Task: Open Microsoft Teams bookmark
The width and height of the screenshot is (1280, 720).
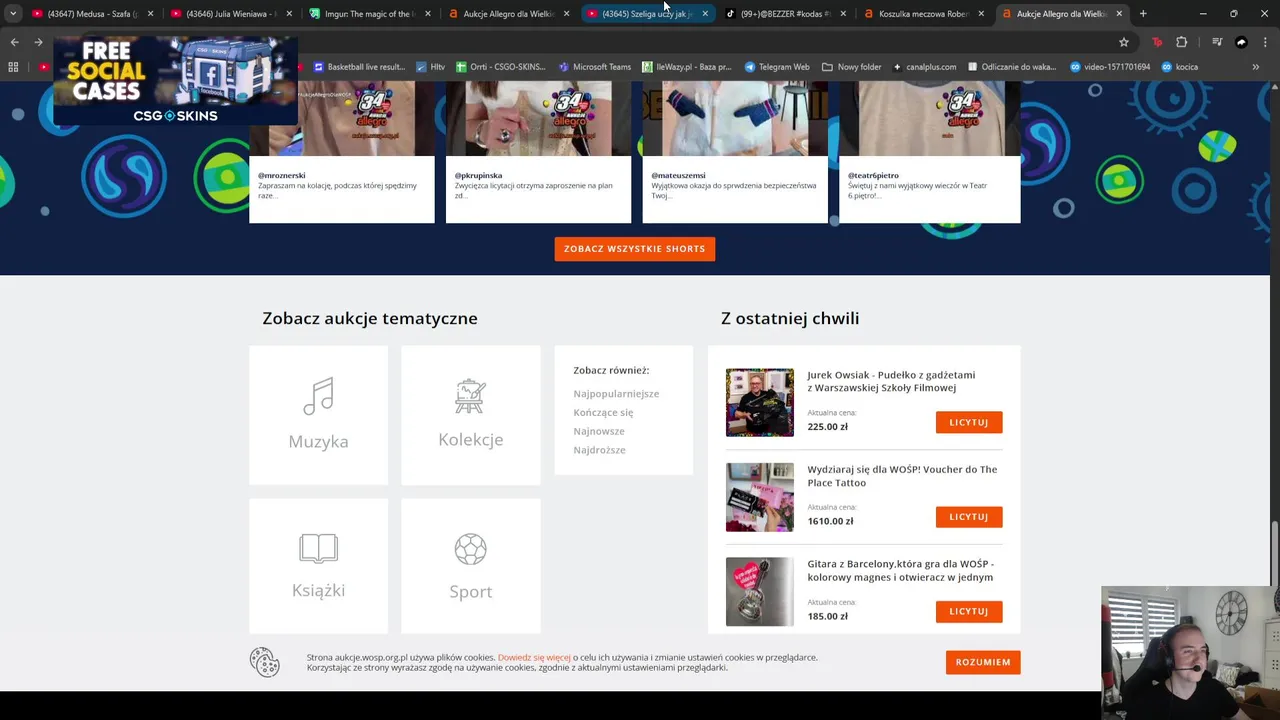Action: pos(595,67)
